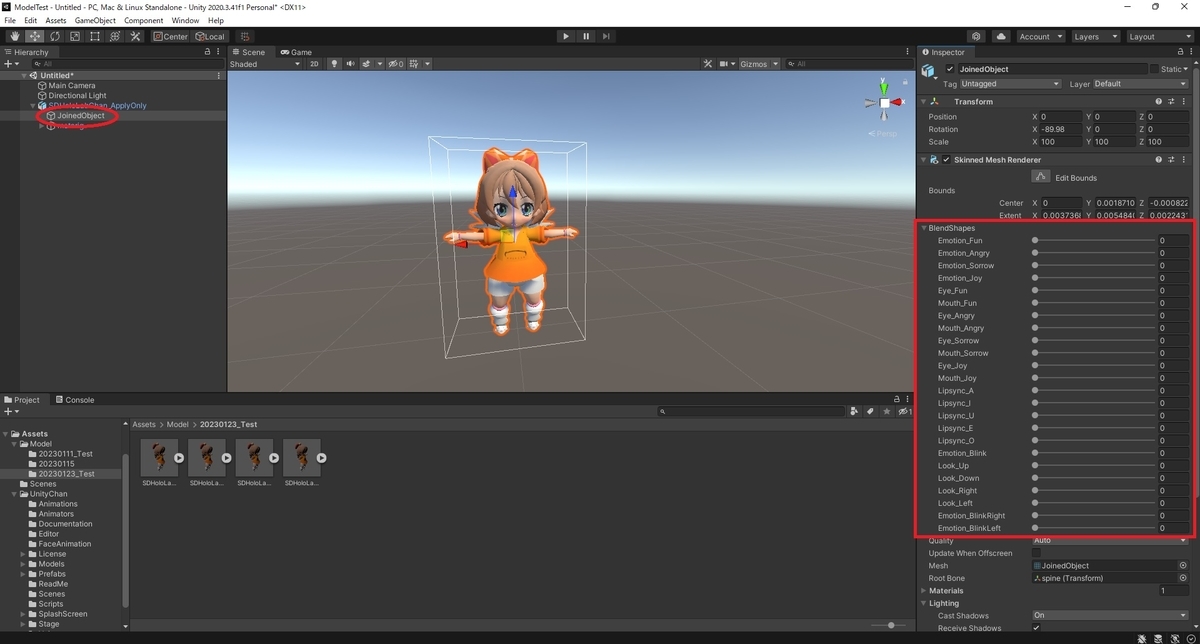1200x644 pixels.
Task: Open the Mesh object picker circle
Action: point(1183,566)
